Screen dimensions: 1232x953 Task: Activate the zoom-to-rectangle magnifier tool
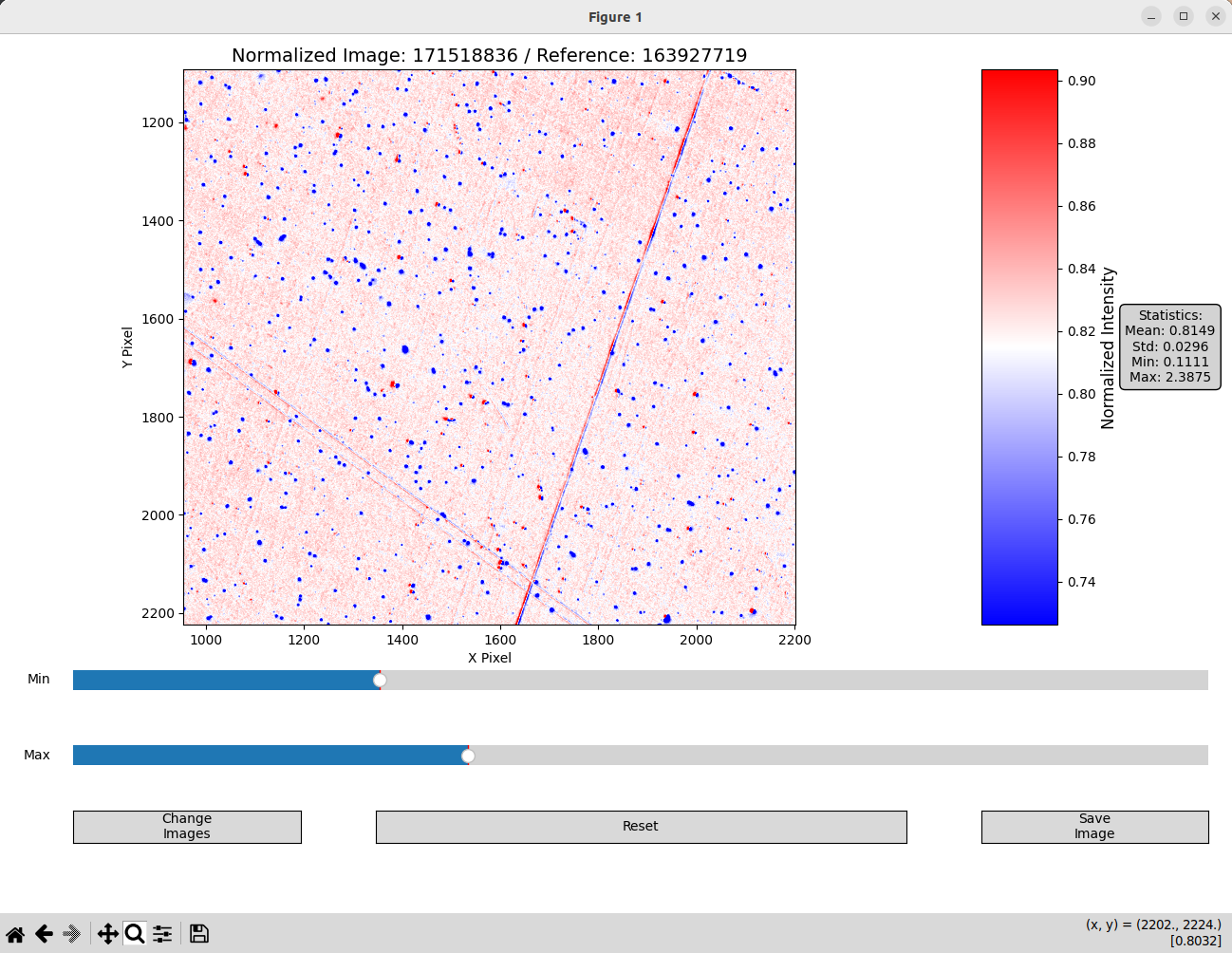click(x=135, y=933)
